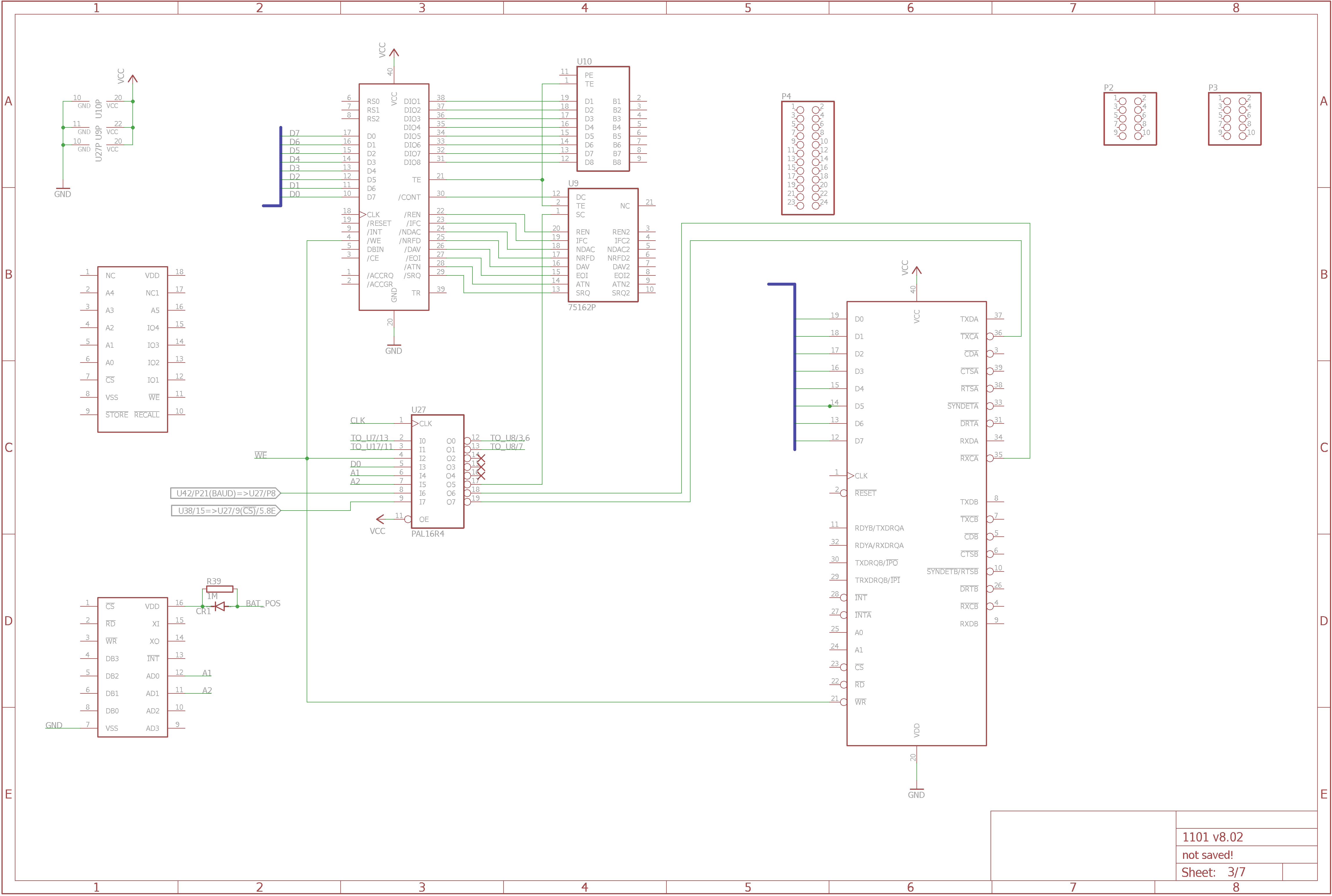Click the '1101 v8.02' title block text
1332x896 pixels.
tap(1212, 837)
